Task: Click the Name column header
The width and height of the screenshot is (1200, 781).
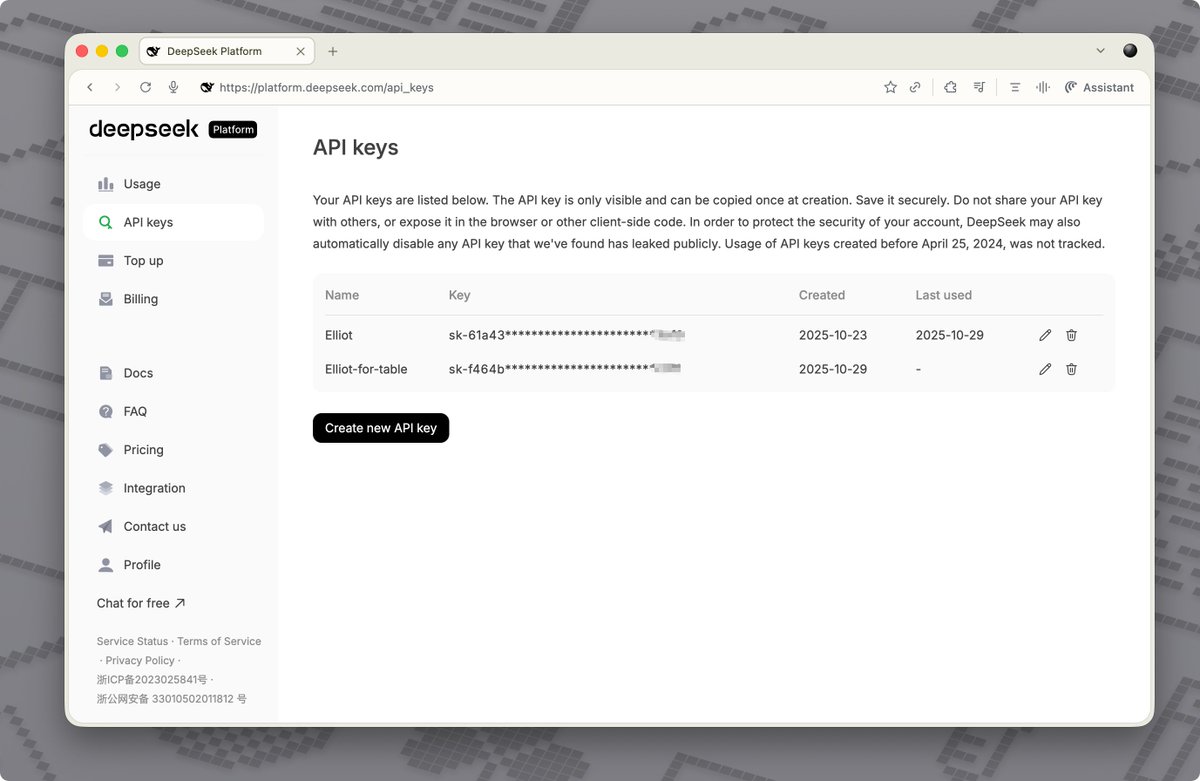Action: pos(342,295)
